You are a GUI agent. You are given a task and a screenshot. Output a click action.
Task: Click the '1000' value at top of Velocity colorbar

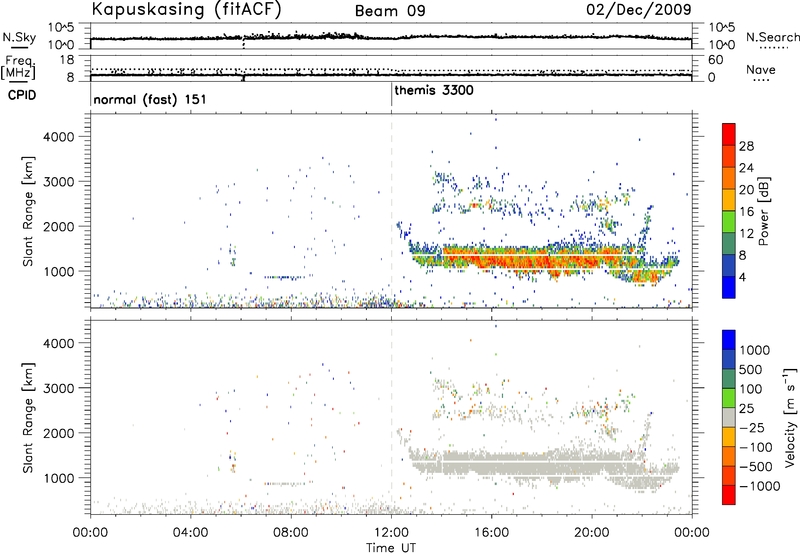click(755, 350)
